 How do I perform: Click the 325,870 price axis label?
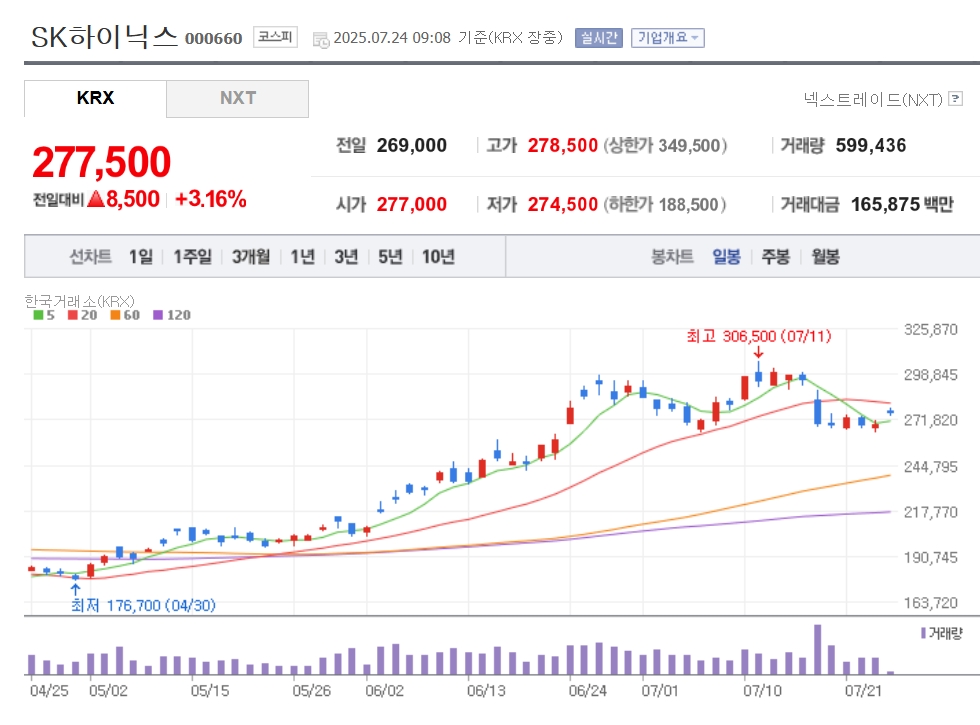point(931,329)
